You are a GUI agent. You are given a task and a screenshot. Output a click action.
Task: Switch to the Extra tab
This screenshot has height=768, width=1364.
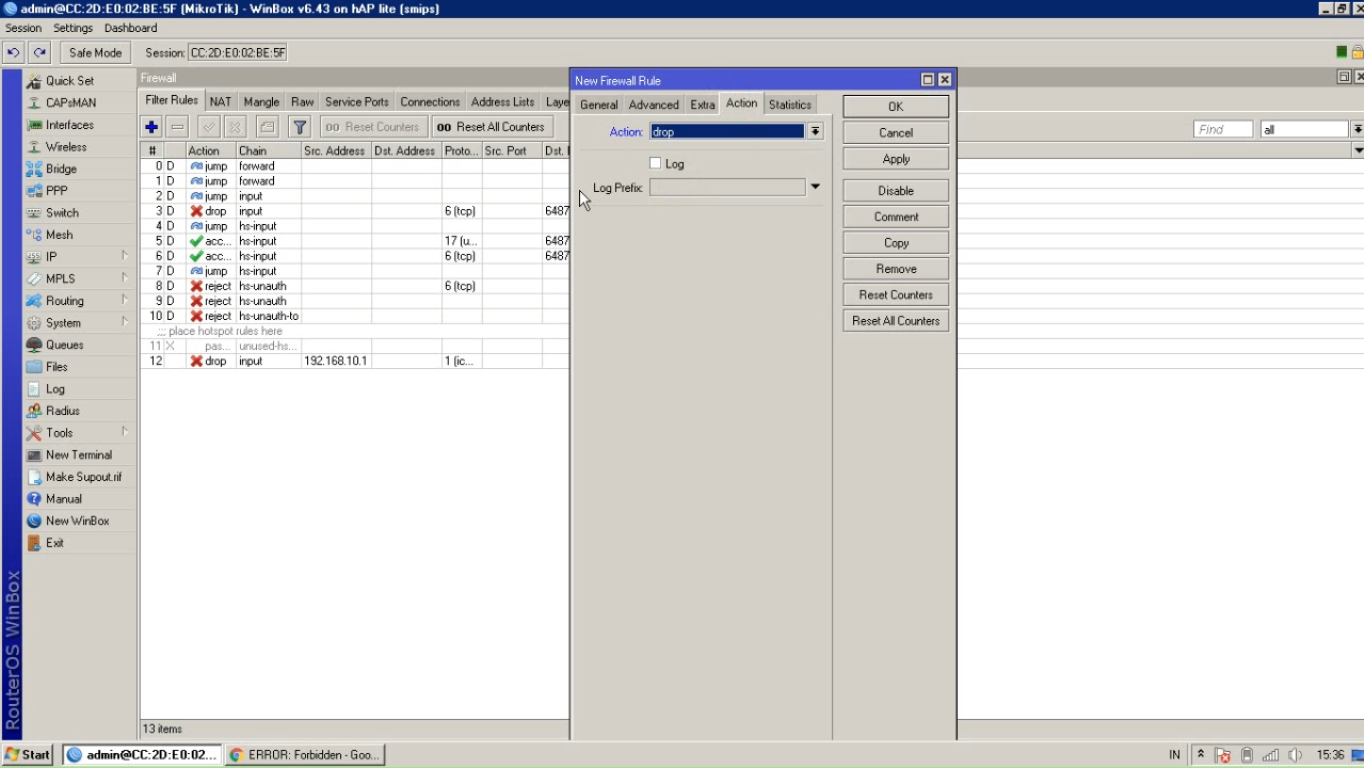703,105
